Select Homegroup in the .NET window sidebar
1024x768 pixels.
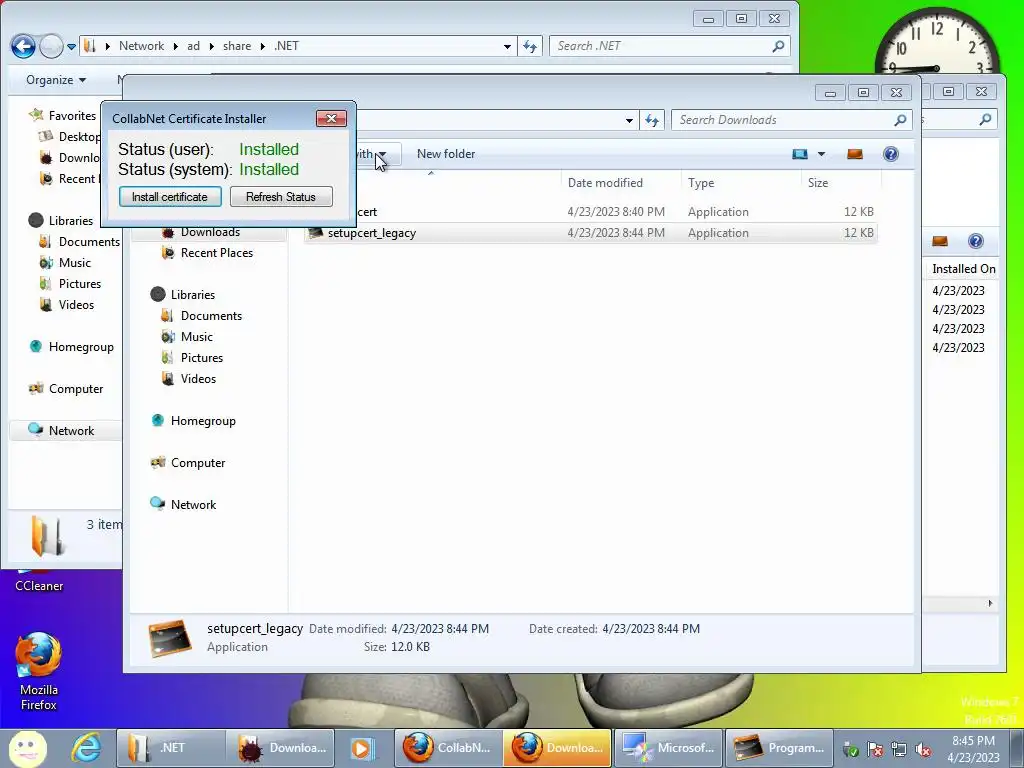(81, 347)
